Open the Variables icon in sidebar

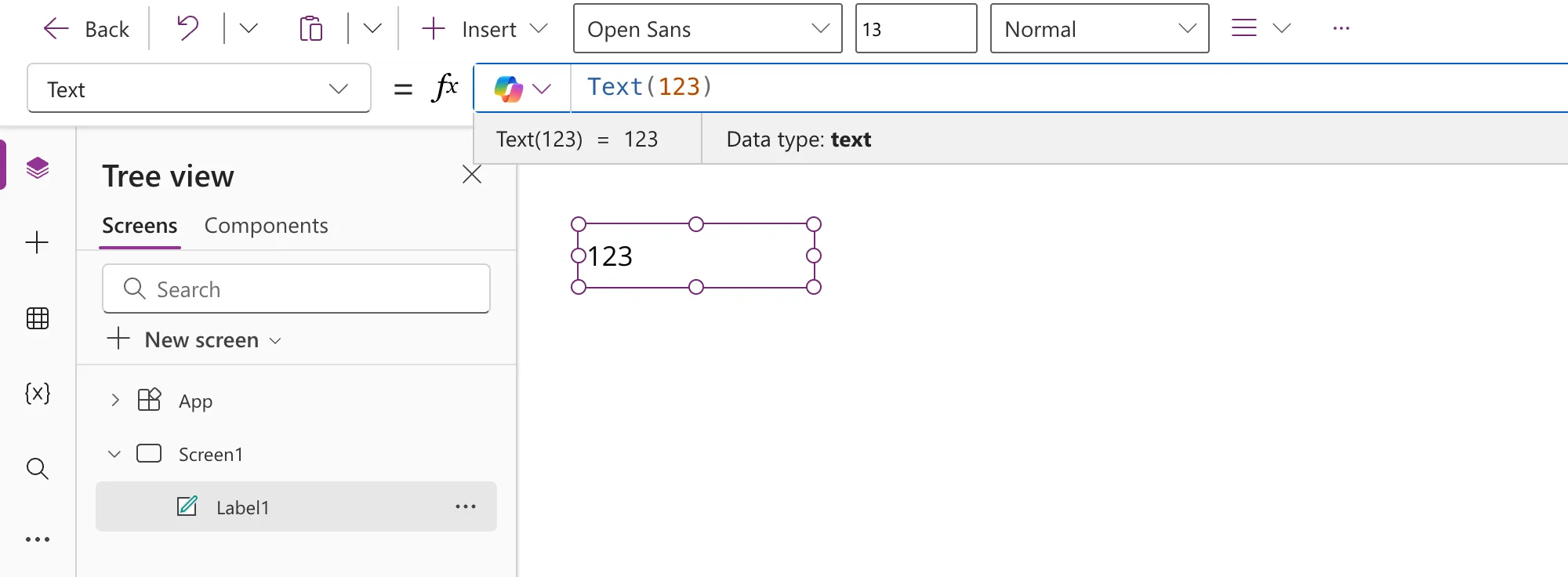coord(38,393)
